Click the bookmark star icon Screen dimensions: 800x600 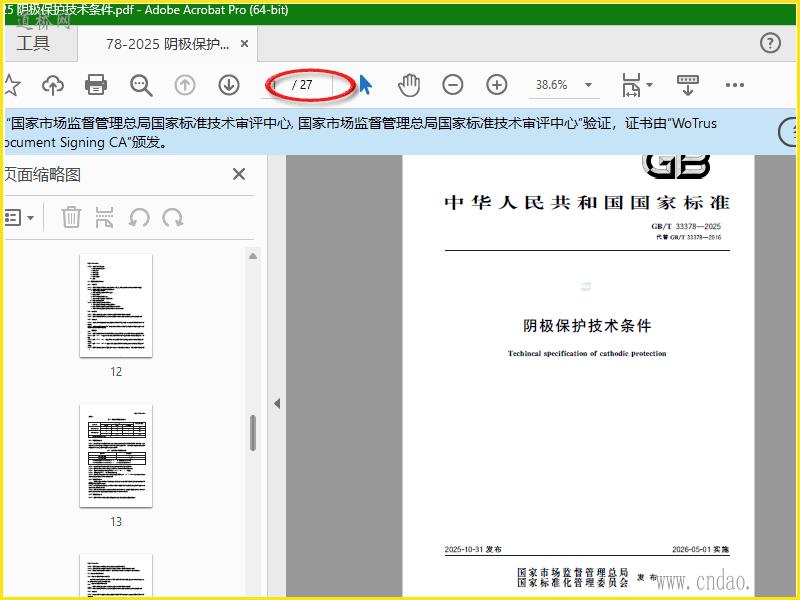pyautogui.click(x=11, y=85)
